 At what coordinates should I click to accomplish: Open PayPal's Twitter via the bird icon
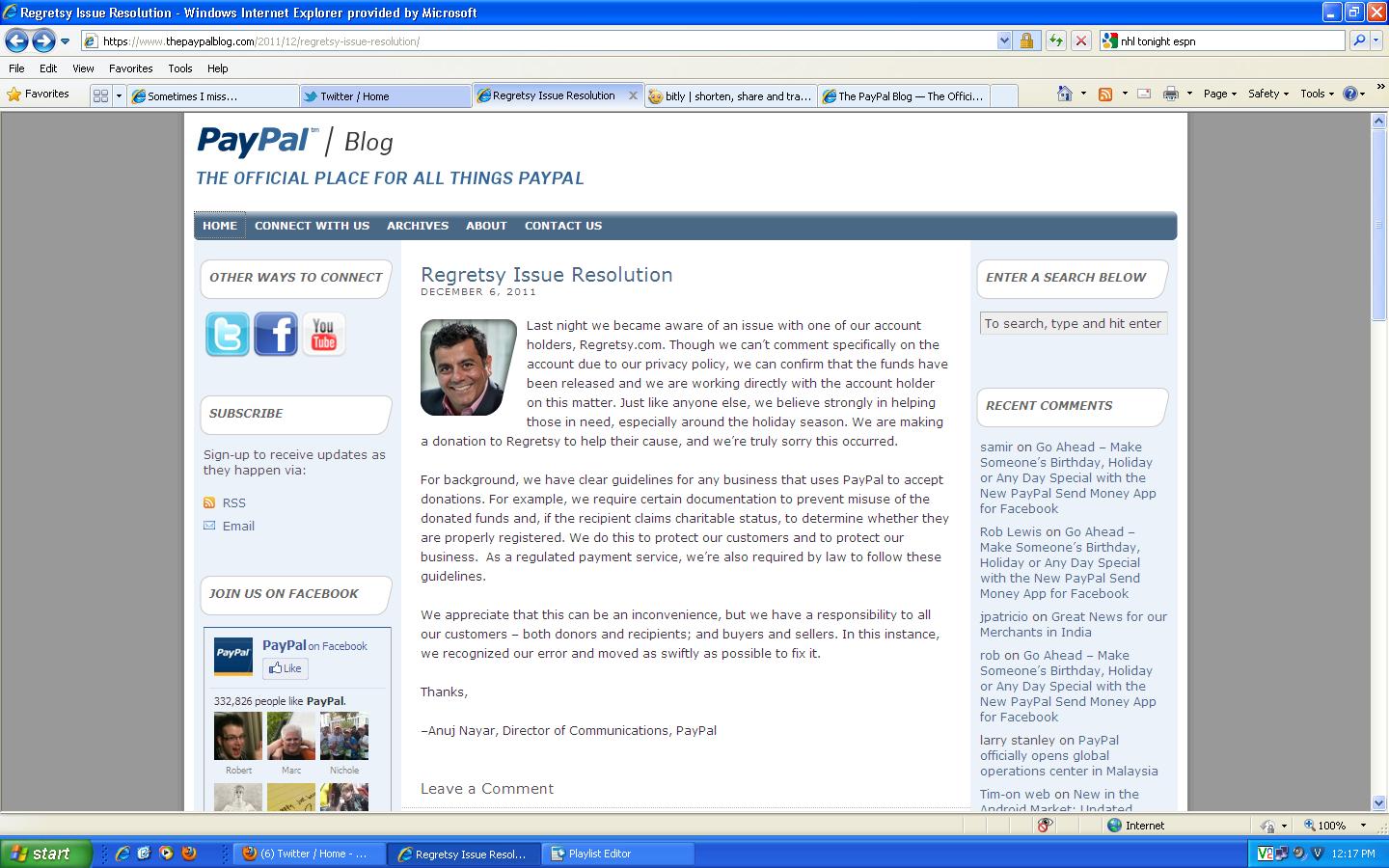(228, 334)
